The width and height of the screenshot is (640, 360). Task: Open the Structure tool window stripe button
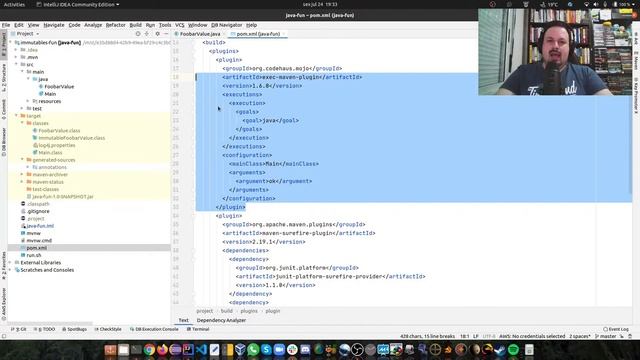click(4, 78)
